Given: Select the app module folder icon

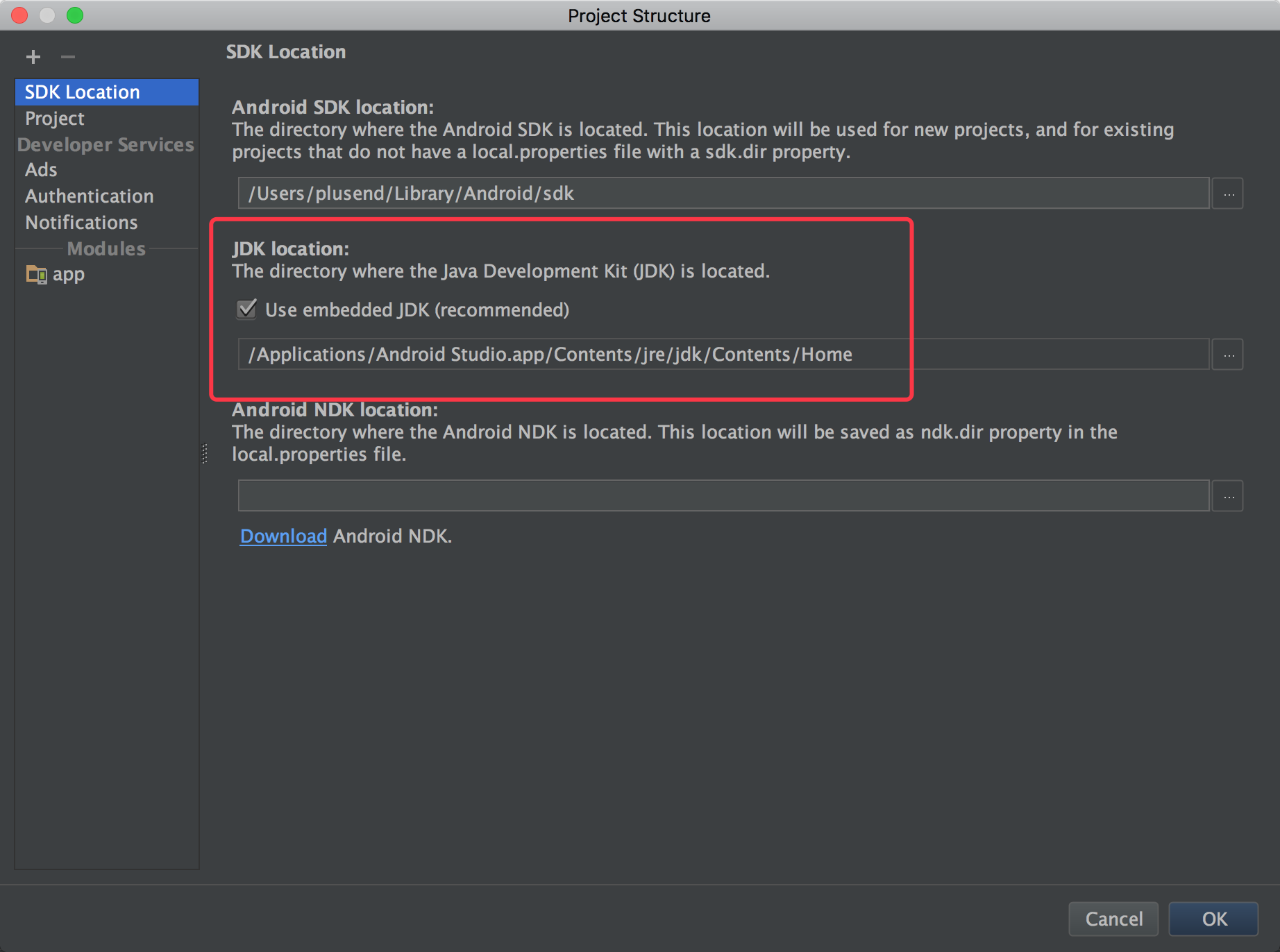Looking at the screenshot, I should (35, 274).
